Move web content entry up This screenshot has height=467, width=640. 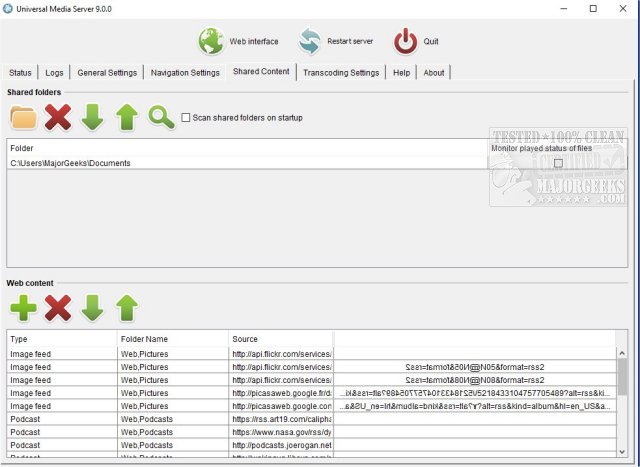pyautogui.click(x=127, y=308)
